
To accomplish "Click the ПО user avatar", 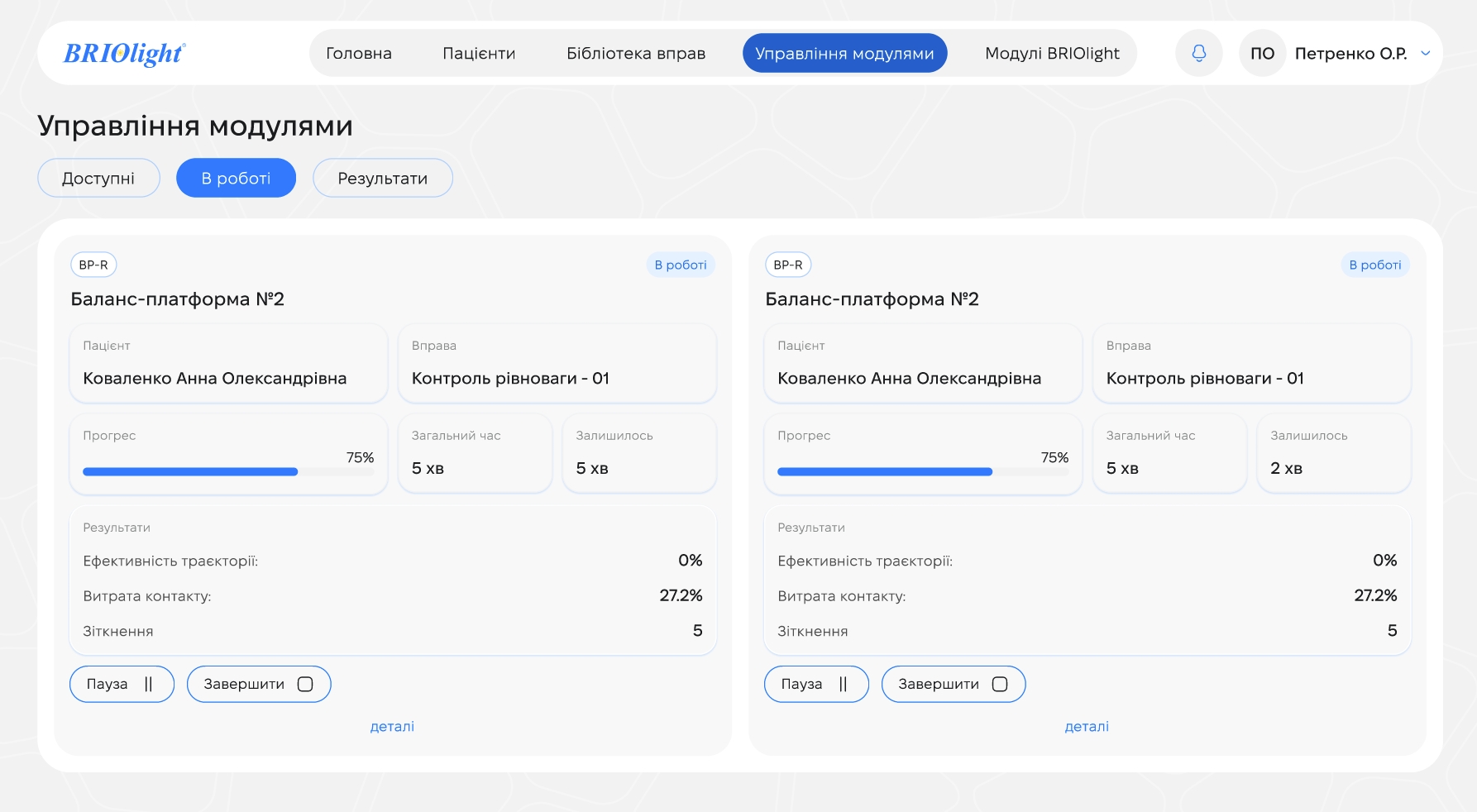I will point(1262,53).
